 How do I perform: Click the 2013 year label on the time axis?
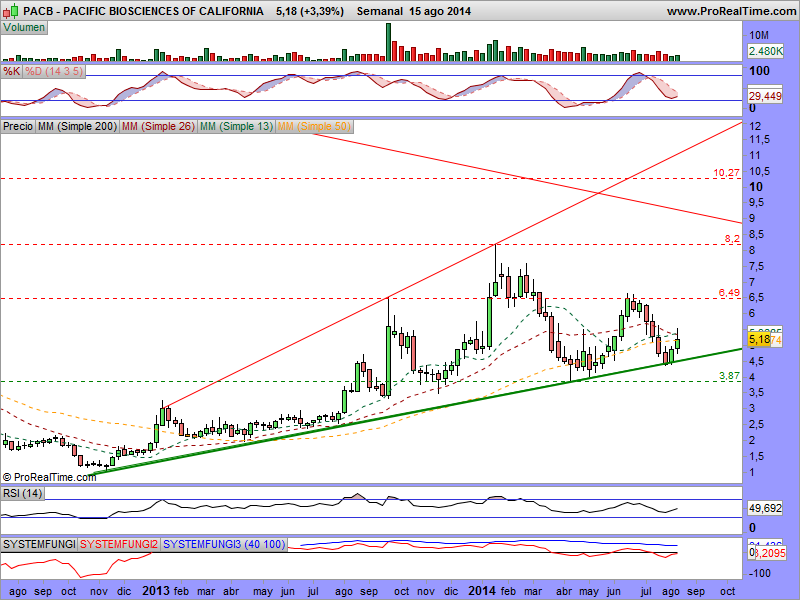coord(156,591)
